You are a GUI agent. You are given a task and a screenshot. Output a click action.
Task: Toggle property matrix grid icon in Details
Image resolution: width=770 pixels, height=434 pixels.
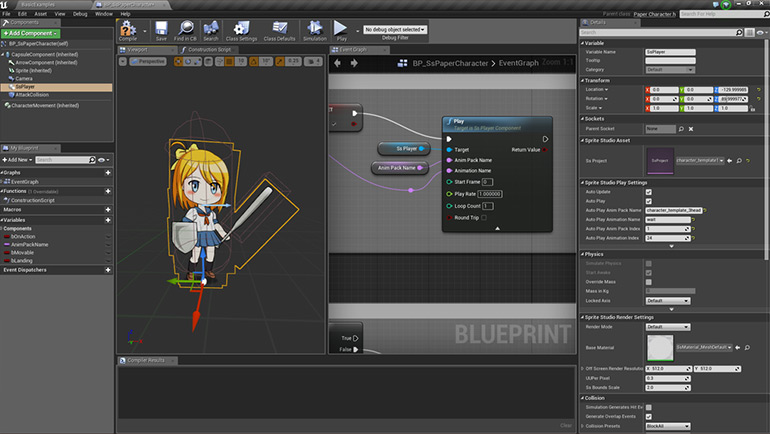pyautogui.click(x=749, y=32)
